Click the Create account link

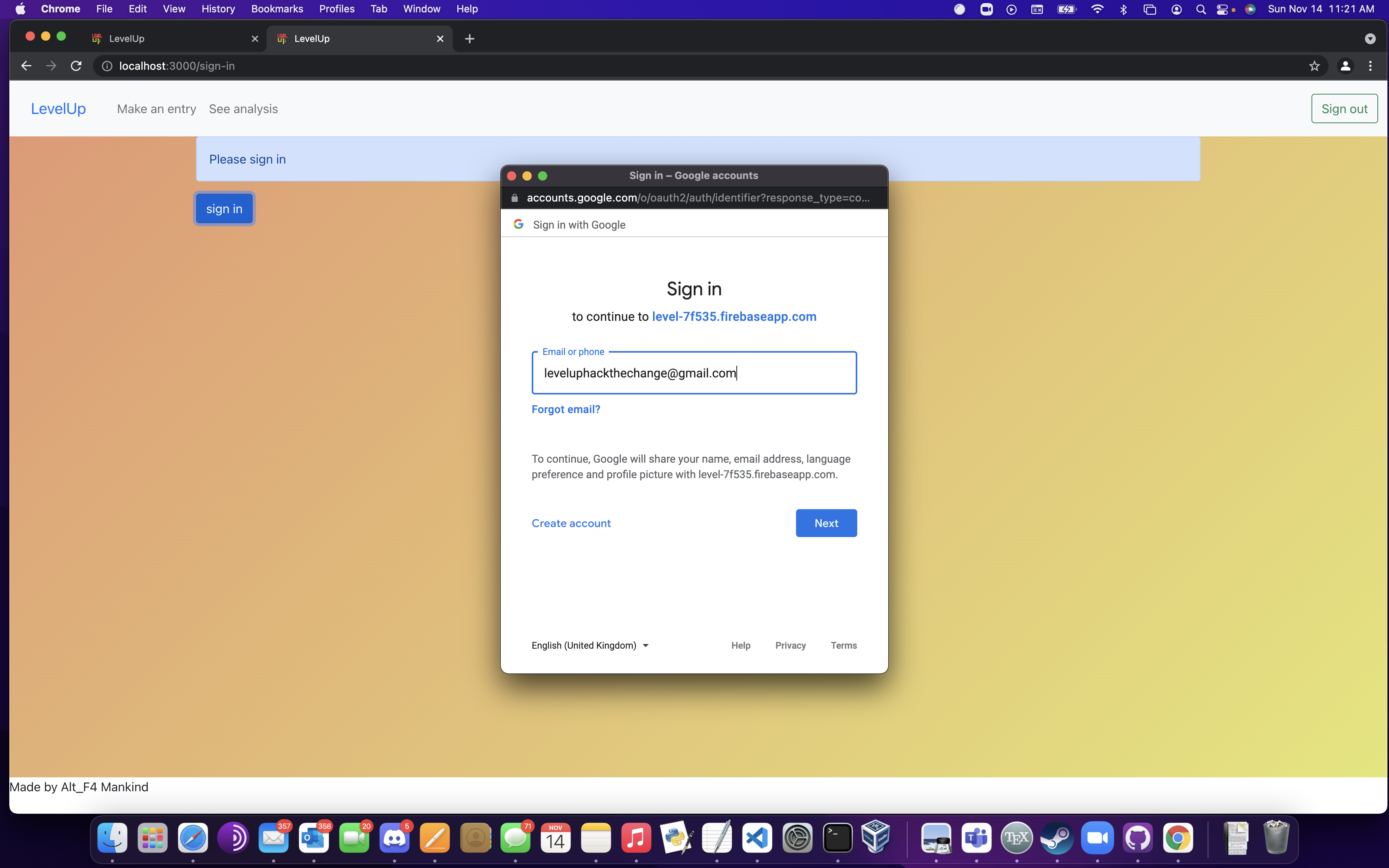click(570, 523)
